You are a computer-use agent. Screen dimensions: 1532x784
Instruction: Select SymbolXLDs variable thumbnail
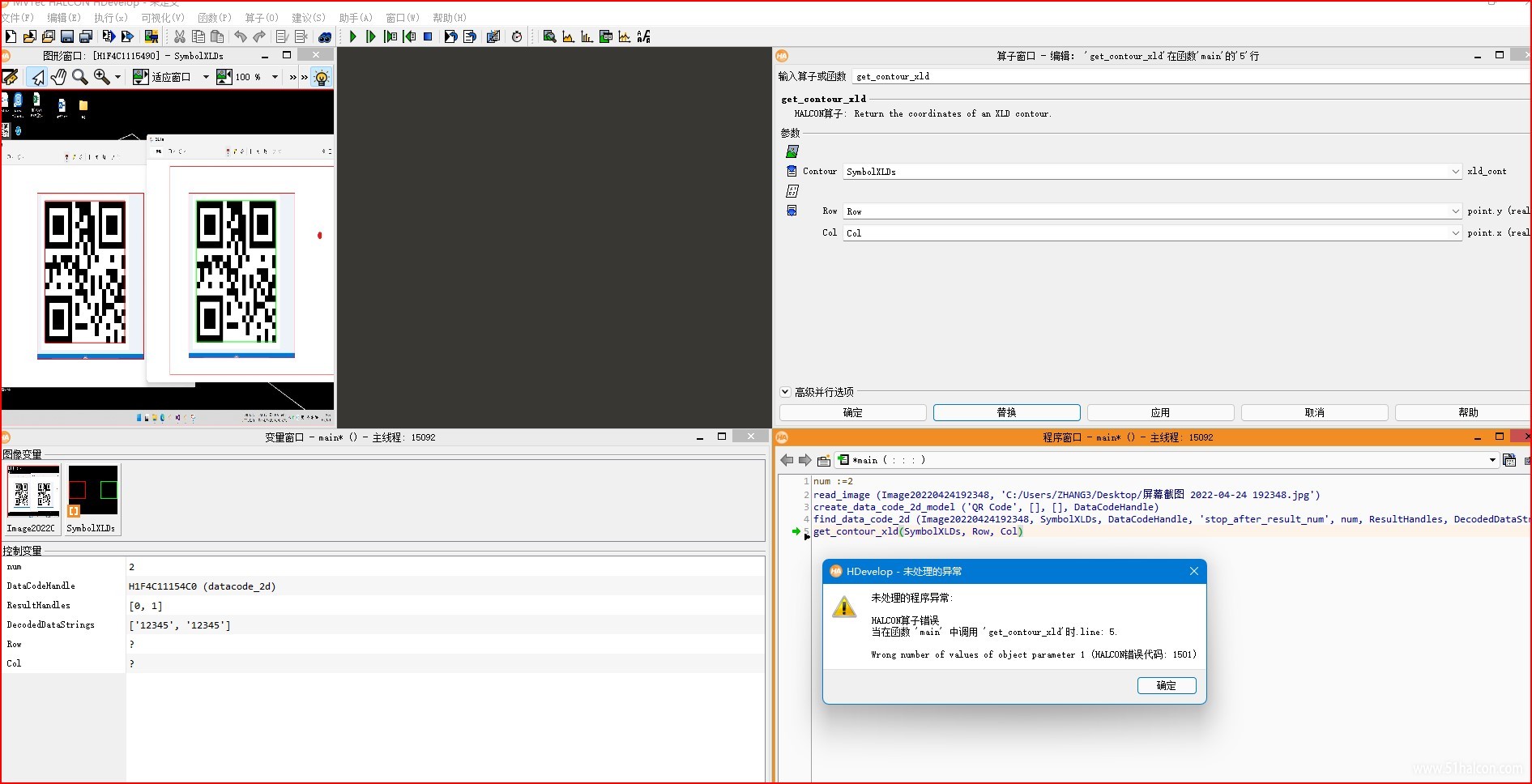tap(92, 499)
